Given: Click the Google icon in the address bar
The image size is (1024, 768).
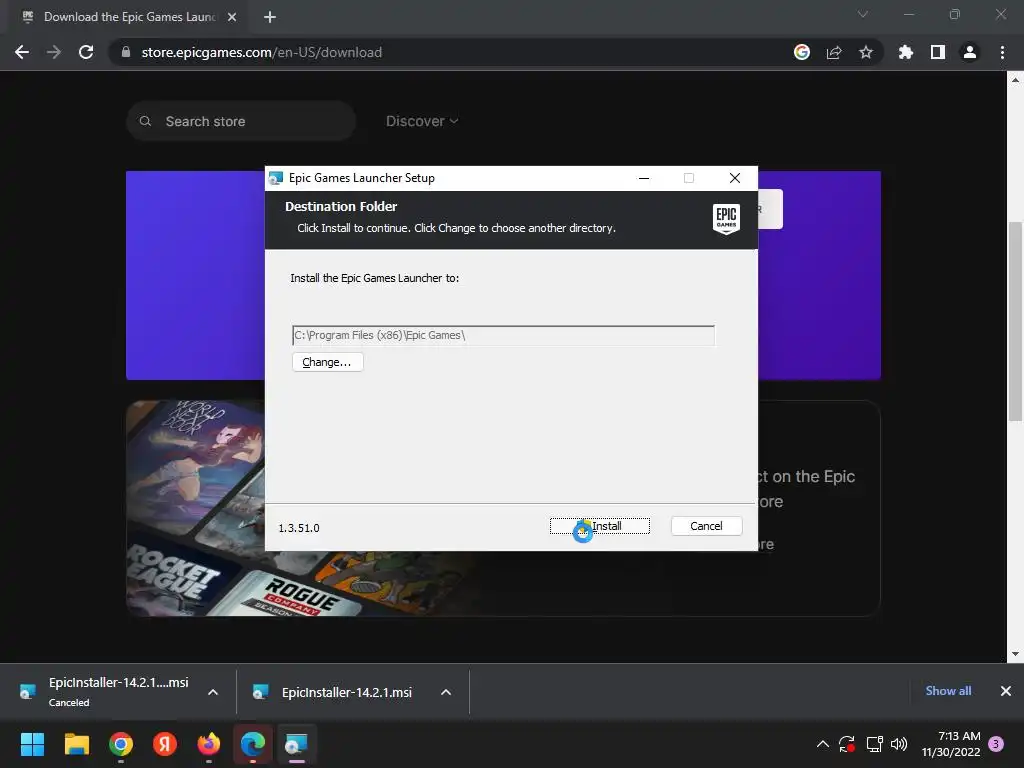Looking at the screenshot, I should [802, 52].
